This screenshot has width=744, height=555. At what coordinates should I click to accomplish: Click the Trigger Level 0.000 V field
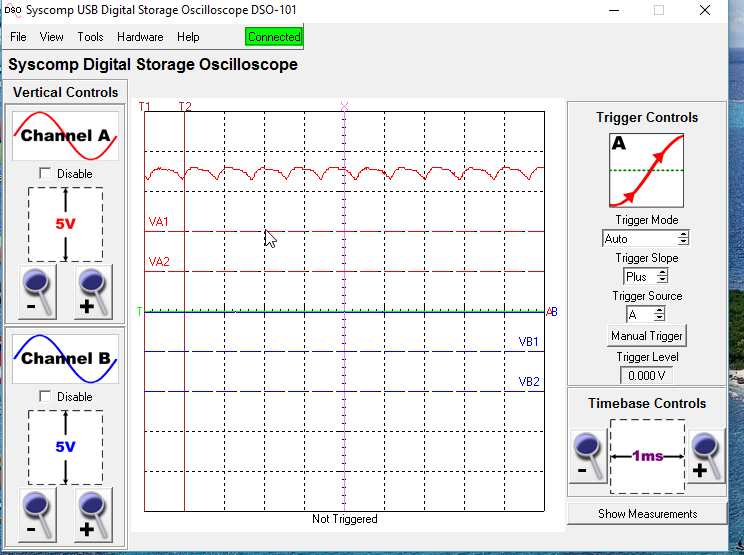[x=646, y=376]
